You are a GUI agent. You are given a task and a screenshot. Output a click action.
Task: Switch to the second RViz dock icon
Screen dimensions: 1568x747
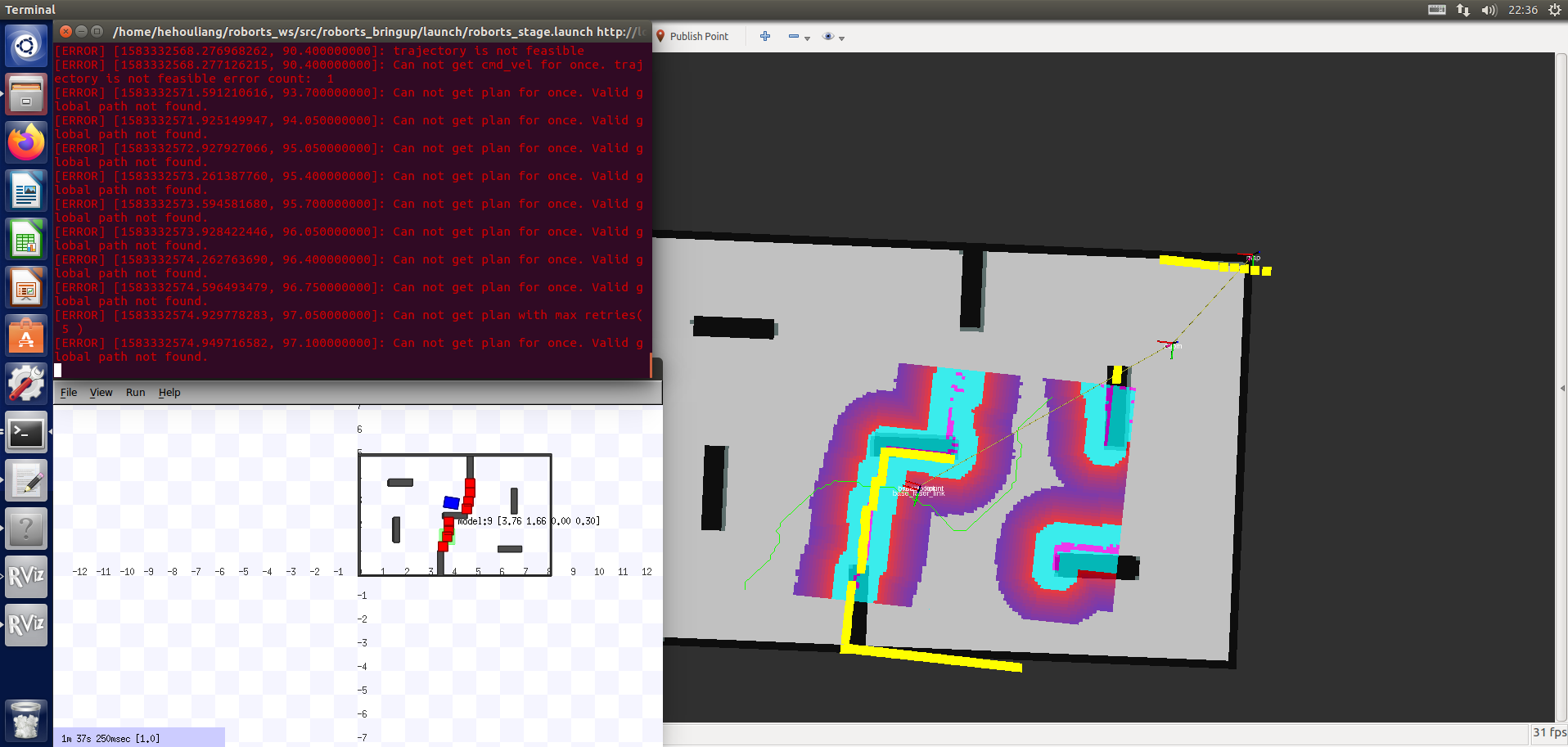point(26,625)
